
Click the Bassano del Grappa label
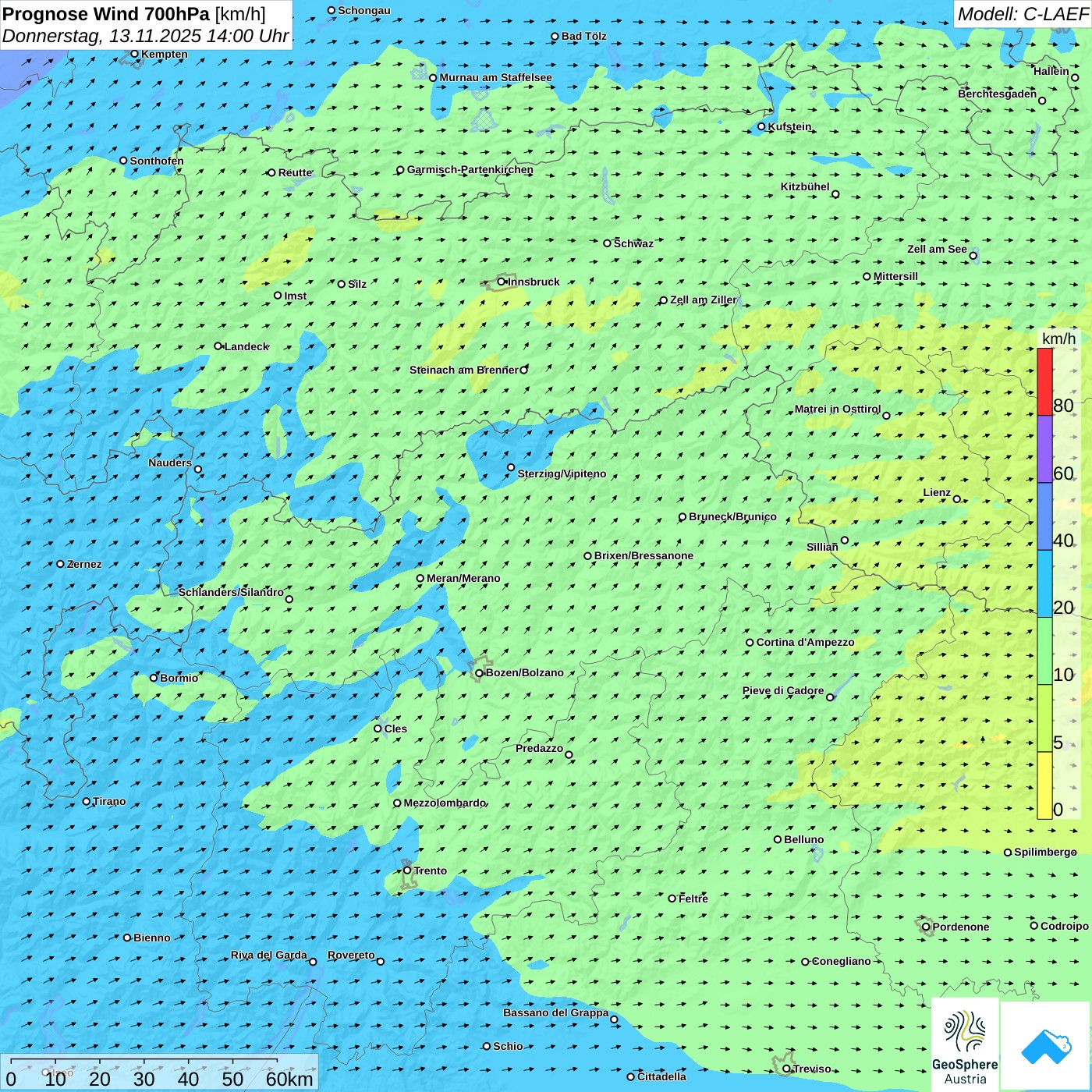(x=555, y=1012)
